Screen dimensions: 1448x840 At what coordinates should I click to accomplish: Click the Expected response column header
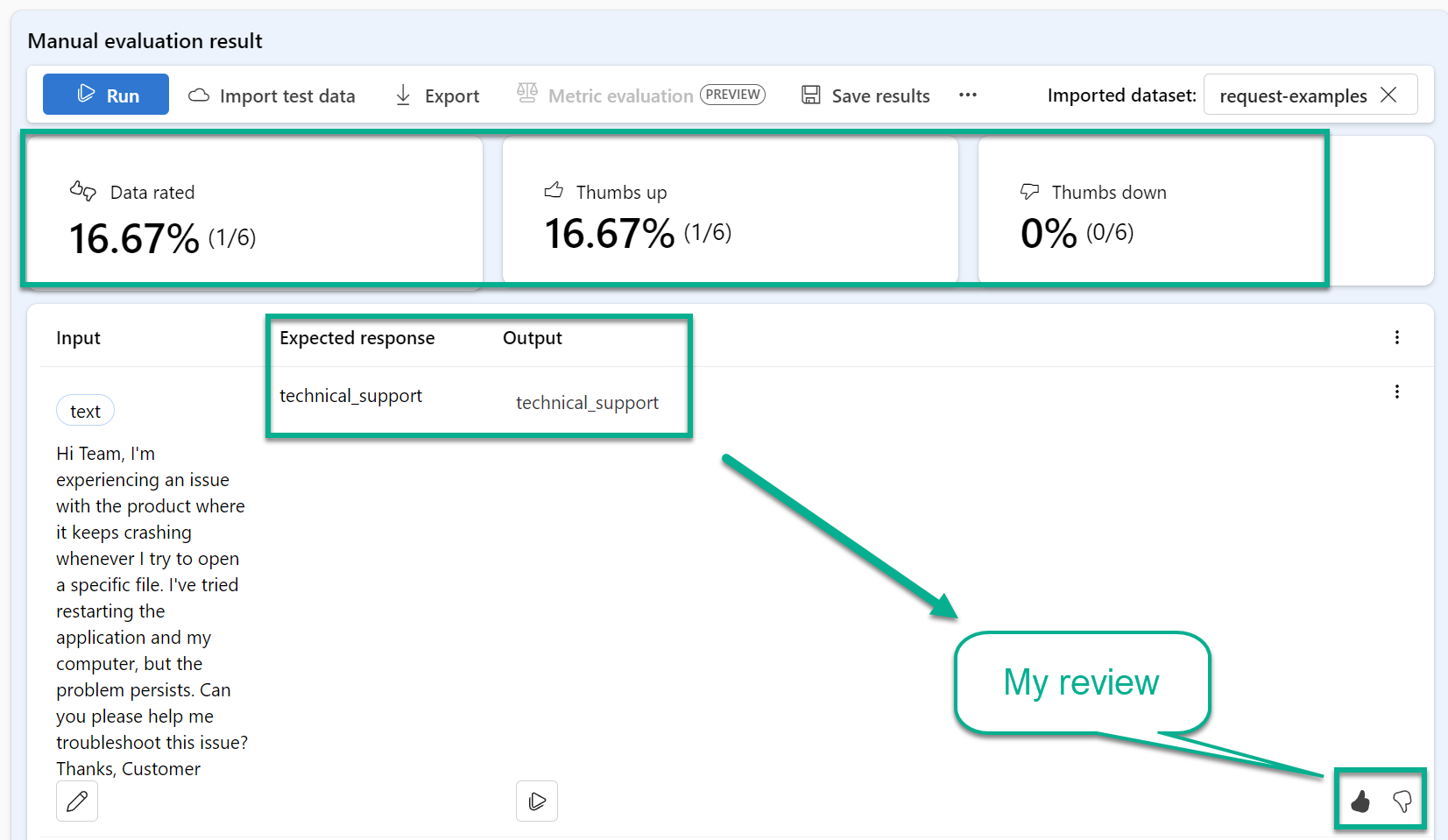tap(357, 338)
